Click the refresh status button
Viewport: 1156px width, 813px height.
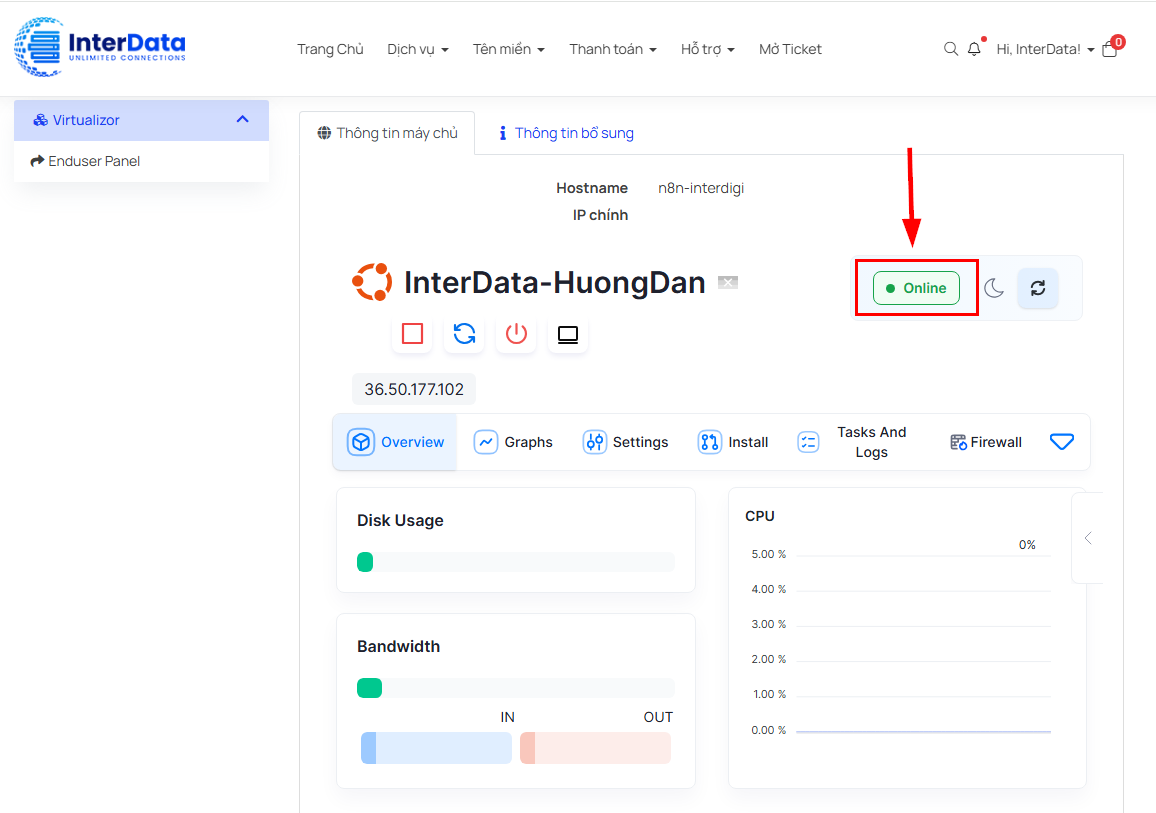1038,287
